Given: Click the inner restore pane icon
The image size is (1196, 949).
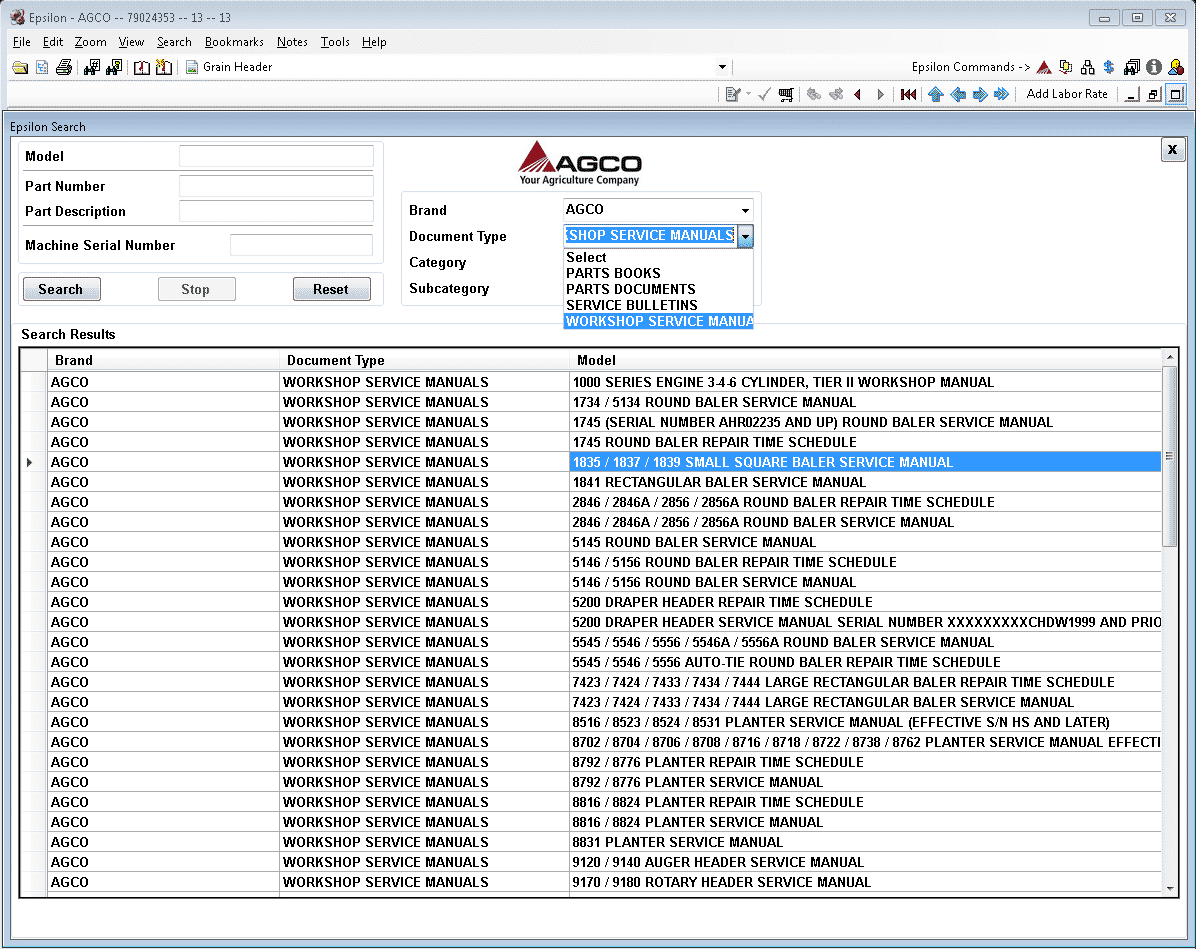Looking at the screenshot, I should [1153, 95].
